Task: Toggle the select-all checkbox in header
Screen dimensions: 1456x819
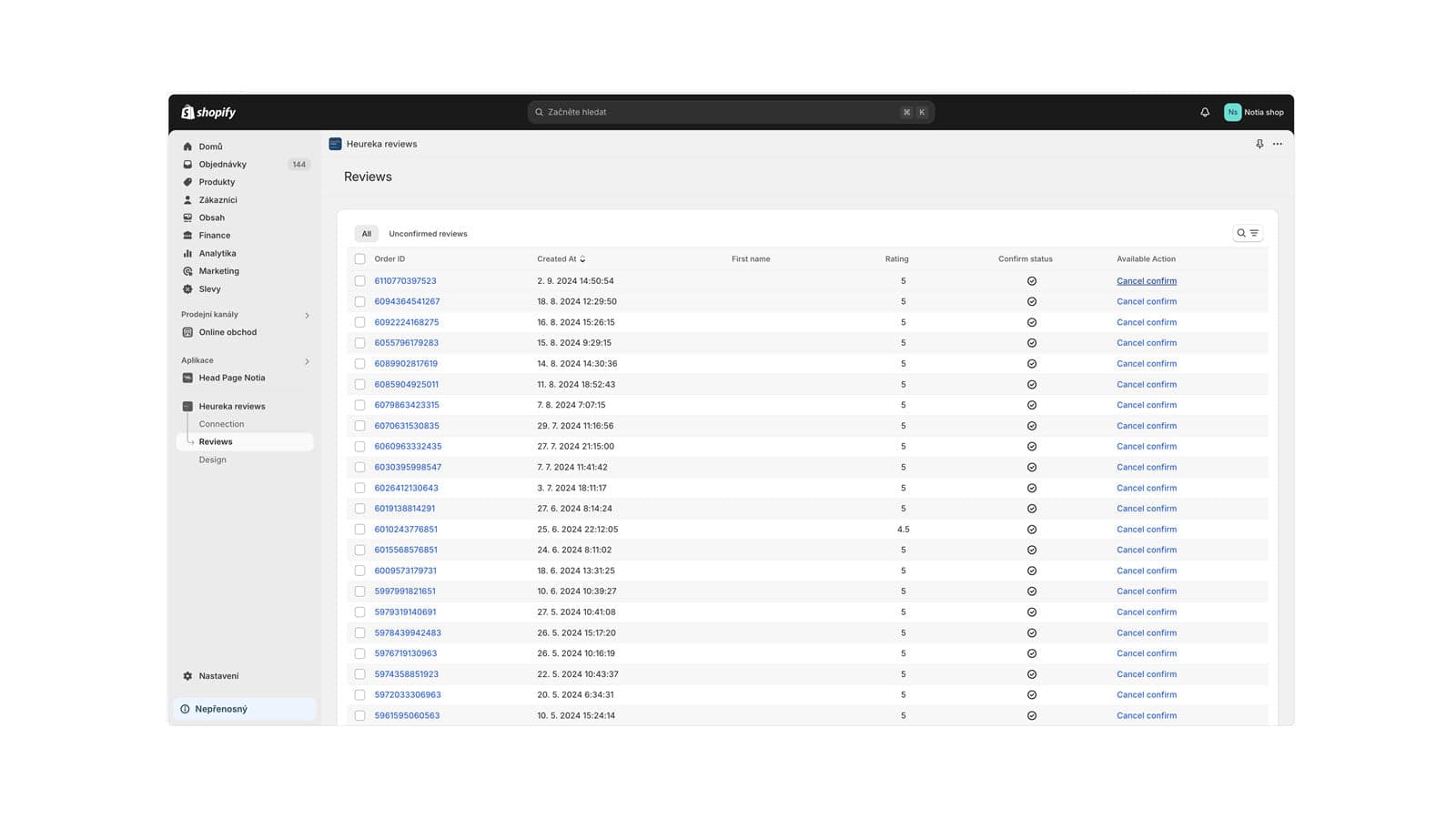Action: 359,259
